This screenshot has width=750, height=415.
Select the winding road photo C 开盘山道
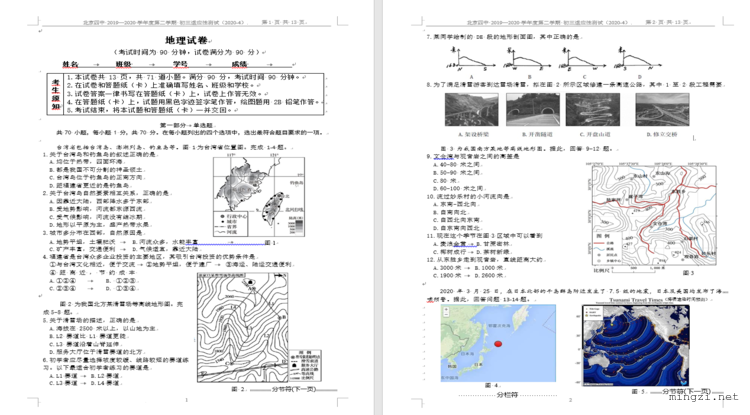coord(593,109)
